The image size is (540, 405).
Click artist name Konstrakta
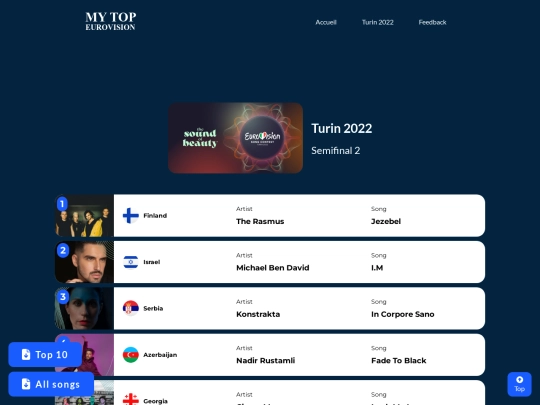click(x=258, y=314)
